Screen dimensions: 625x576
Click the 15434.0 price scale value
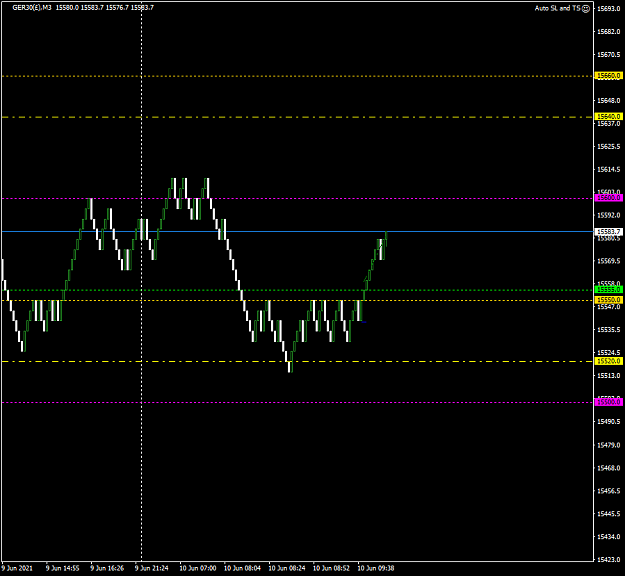(x=609, y=537)
